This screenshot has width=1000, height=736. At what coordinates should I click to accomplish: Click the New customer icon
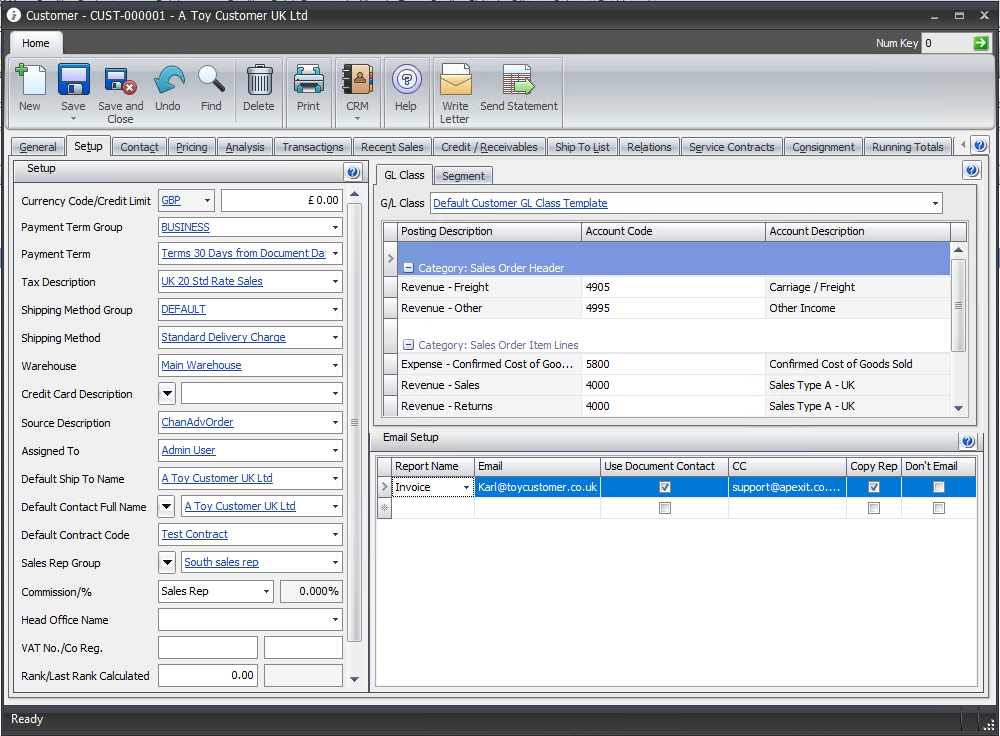[30, 80]
